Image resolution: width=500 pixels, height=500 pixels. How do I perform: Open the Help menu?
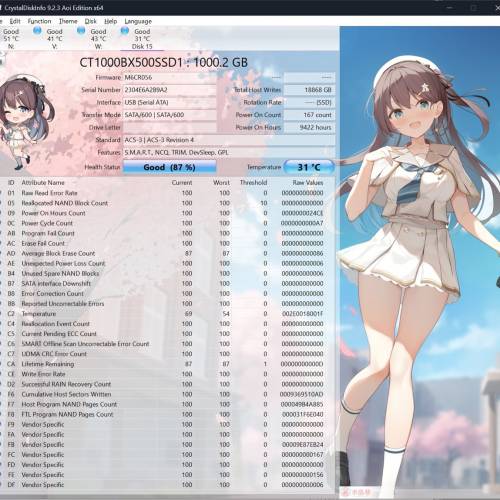pos(110,21)
